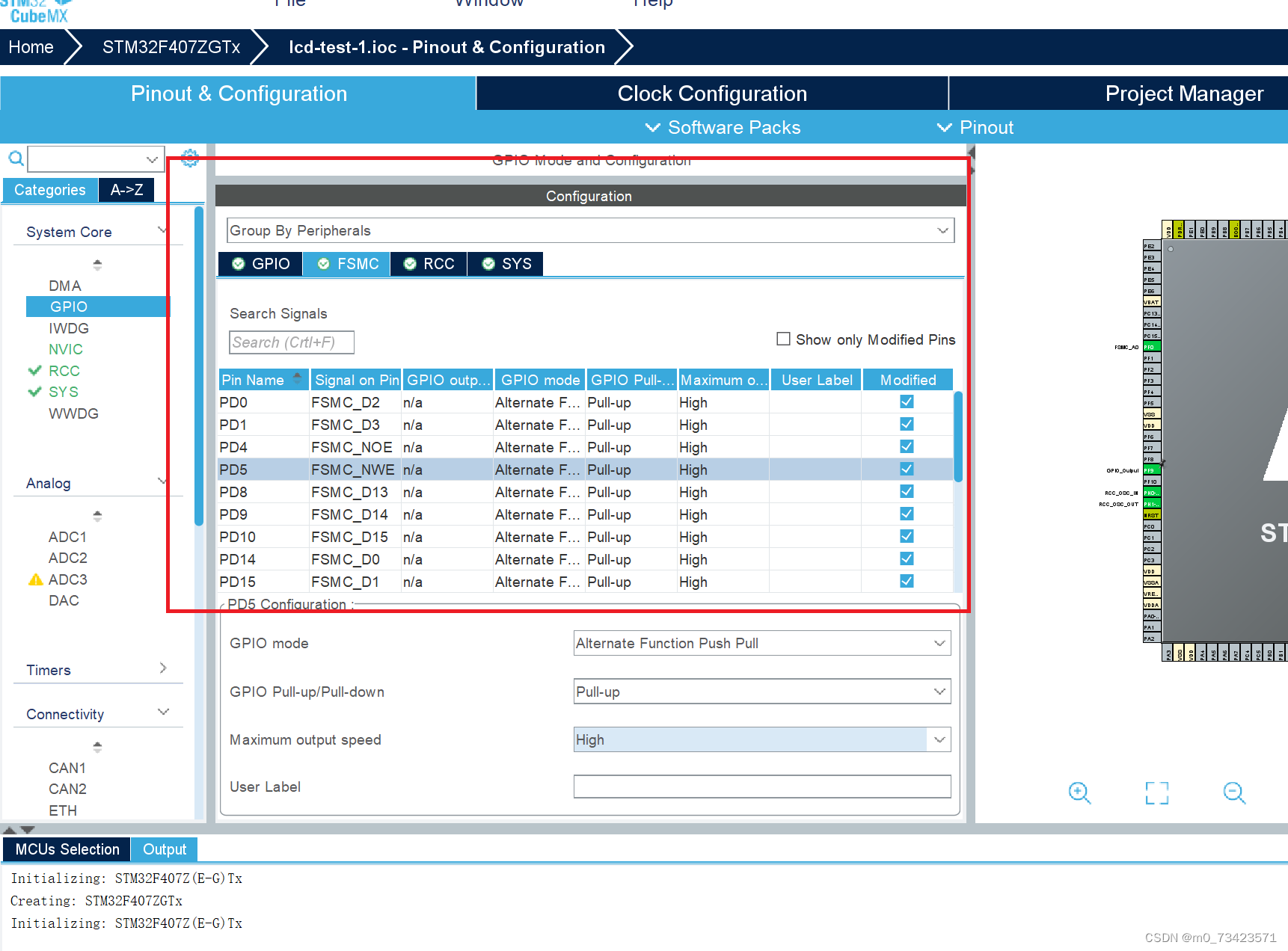The width and height of the screenshot is (1288, 951).
Task: Open the gear settings icon beside search
Action: 190,158
